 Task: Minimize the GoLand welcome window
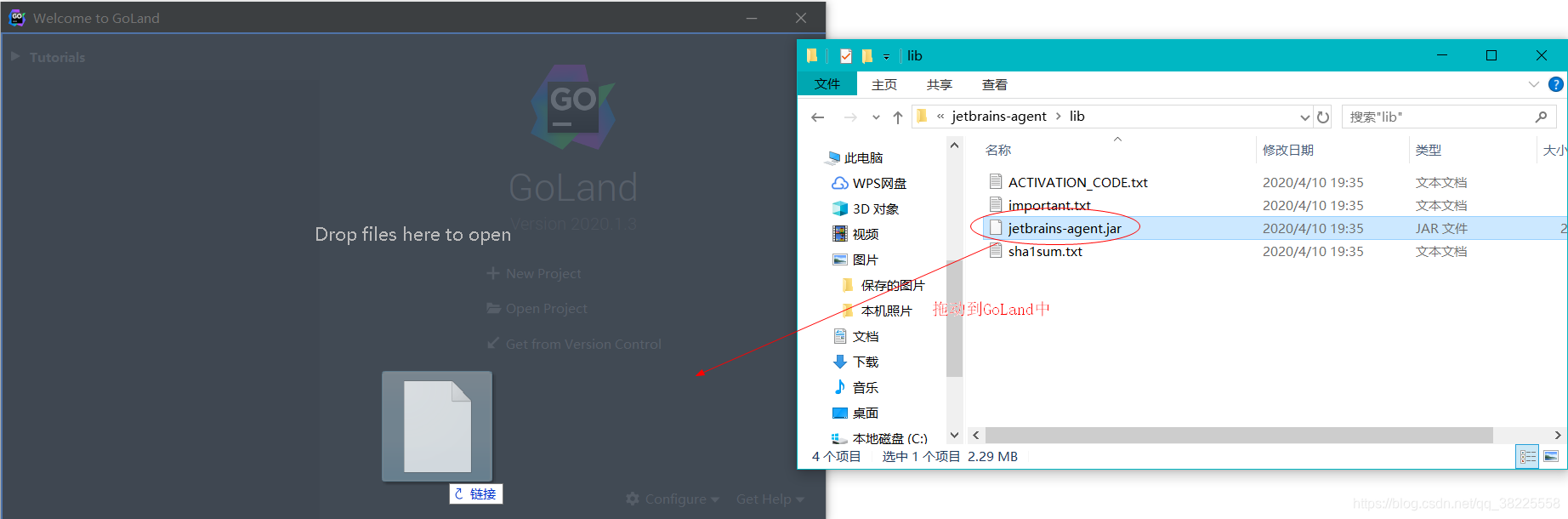pyautogui.click(x=752, y=18)
